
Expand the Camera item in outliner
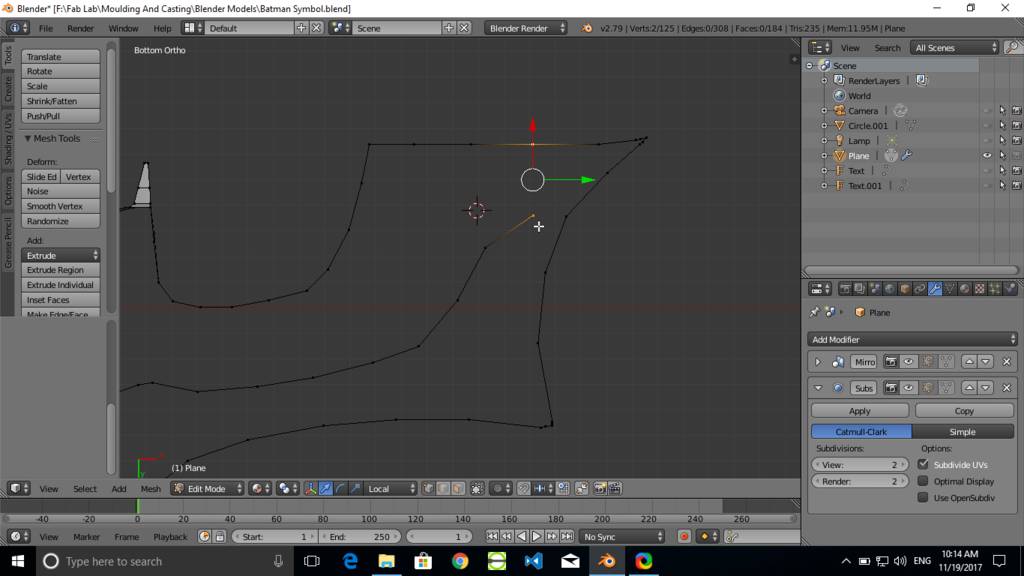point(824,110)
